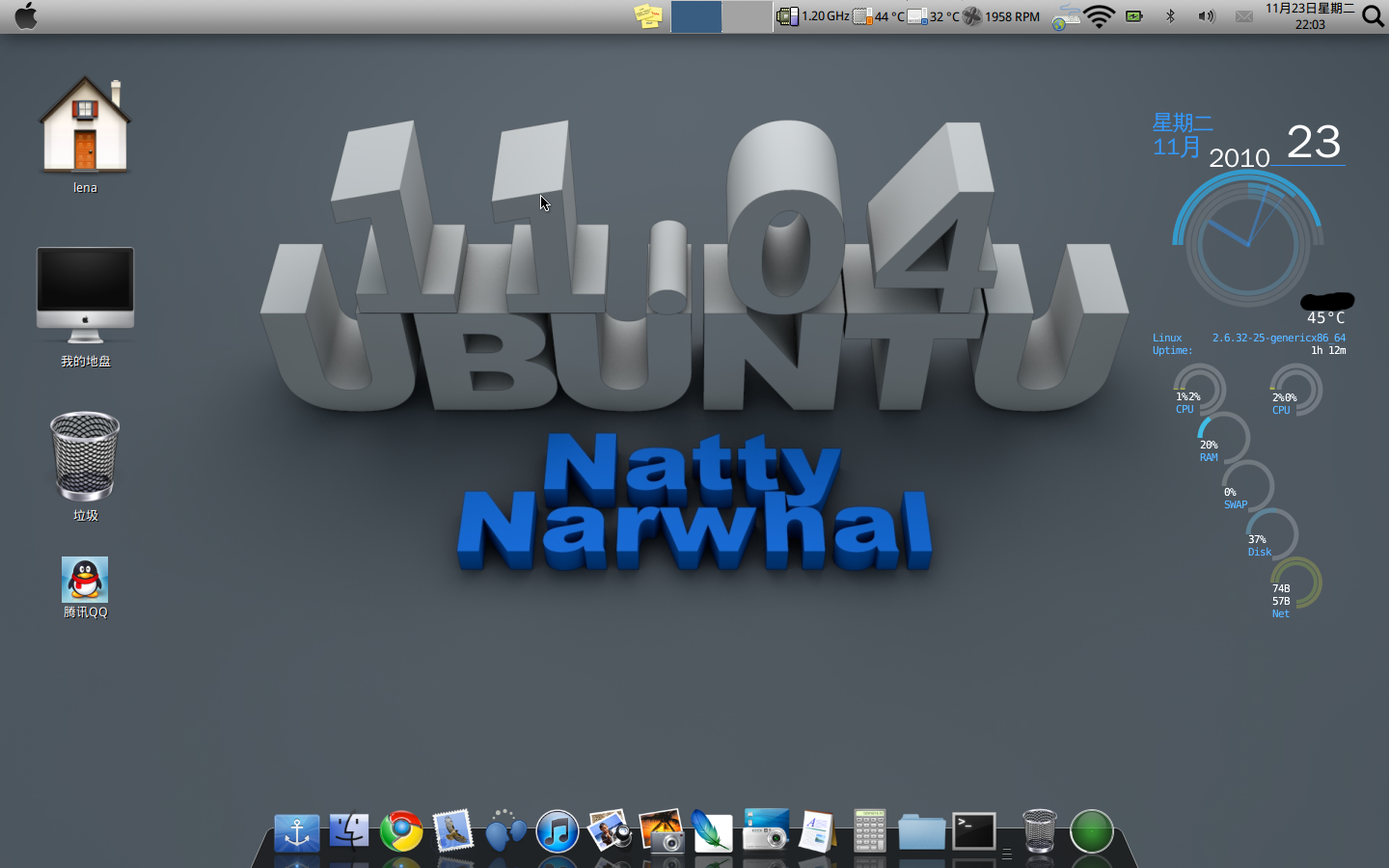Open the palm-sunset camera icon in dock

[x=662, y=830]
